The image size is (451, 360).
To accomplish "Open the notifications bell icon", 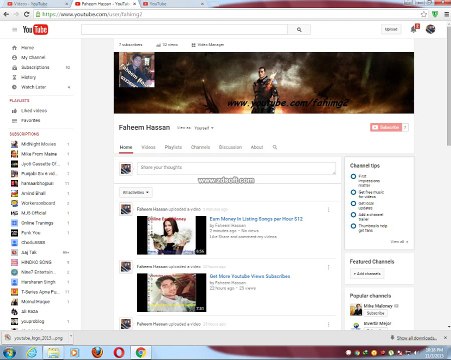I will [x=414, y=29].
